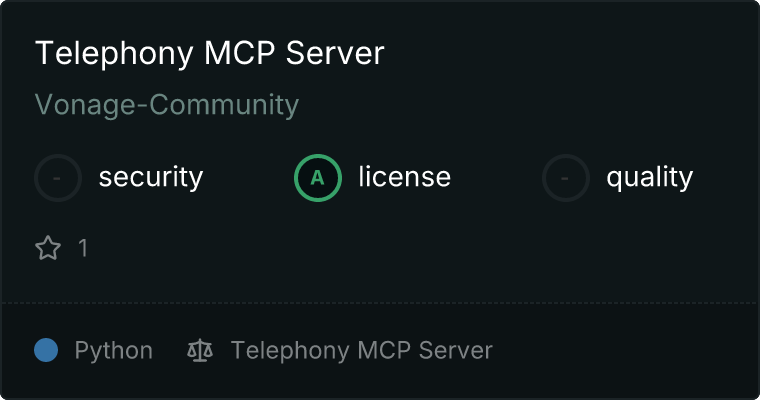This screenshot has height=400, width=760.
Task: Click the star count number 1
Action: pyautogui.click(x=83, y=248)
